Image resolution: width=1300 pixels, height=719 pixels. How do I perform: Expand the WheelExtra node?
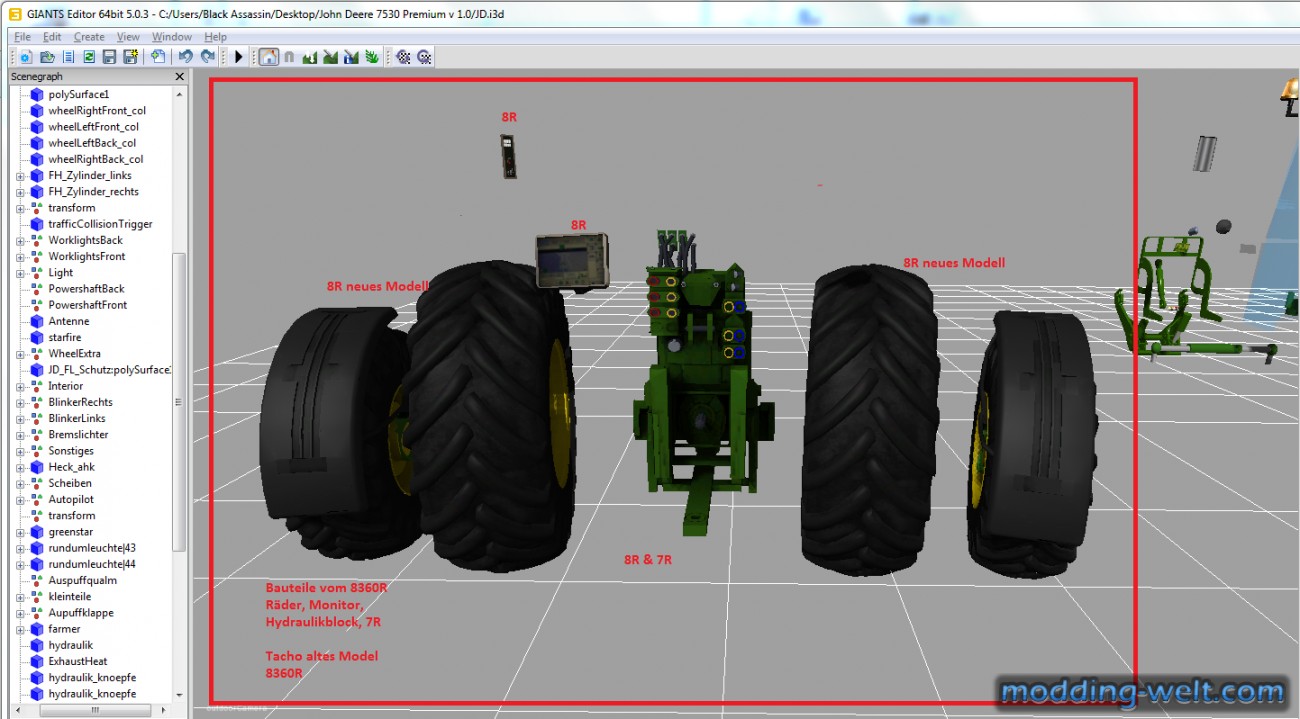[x=20, y=354]
